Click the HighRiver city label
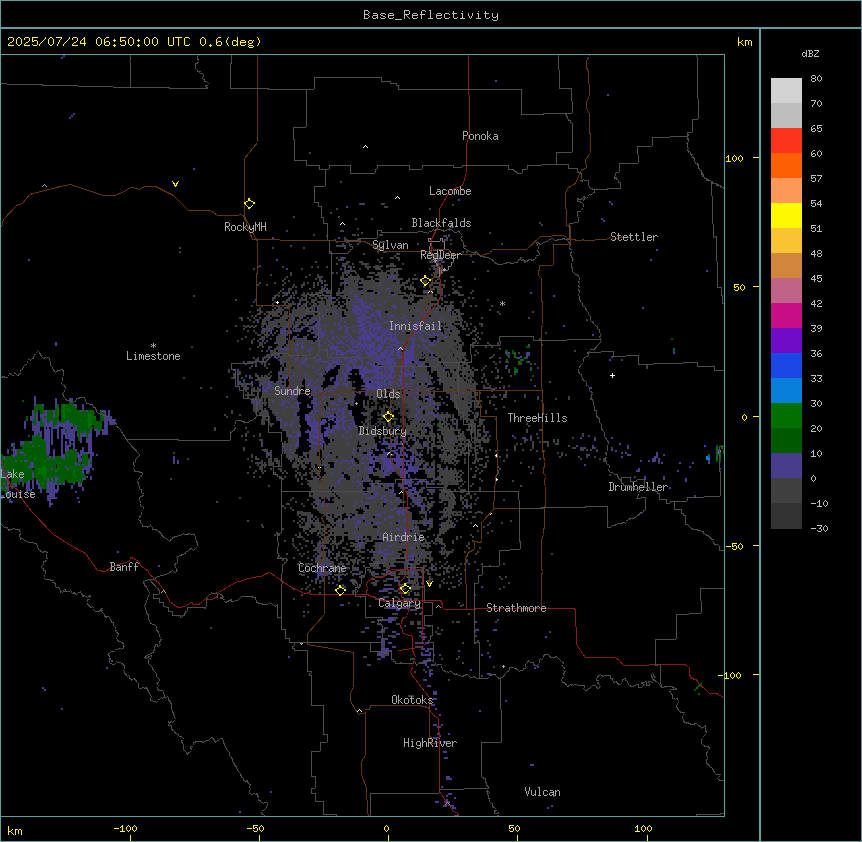This screenshot has width=862, height=842. coord(430,743)
